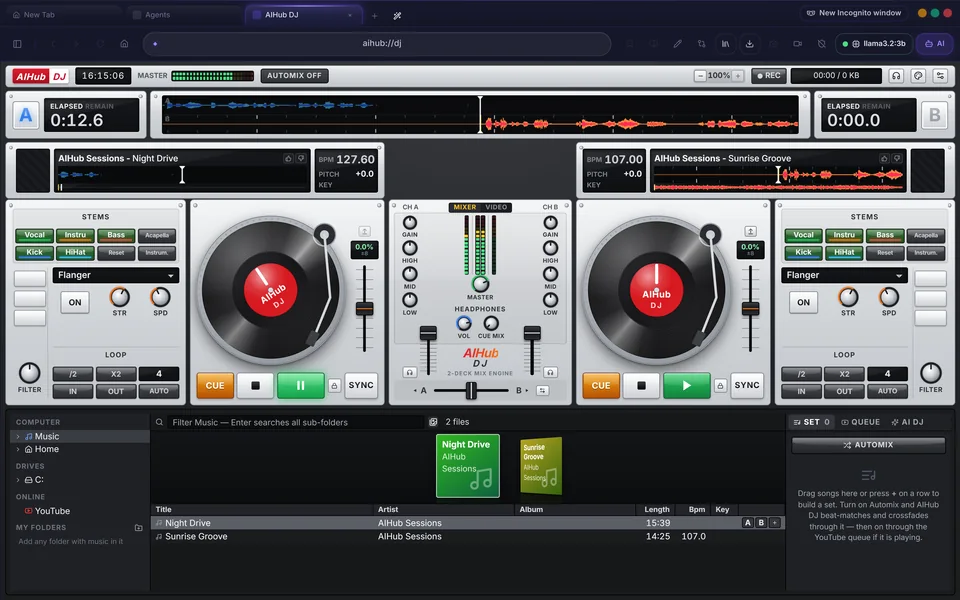Click the browser download icon in the toolbar
This screenshot has width=960, height=600.
coord(749,43)
